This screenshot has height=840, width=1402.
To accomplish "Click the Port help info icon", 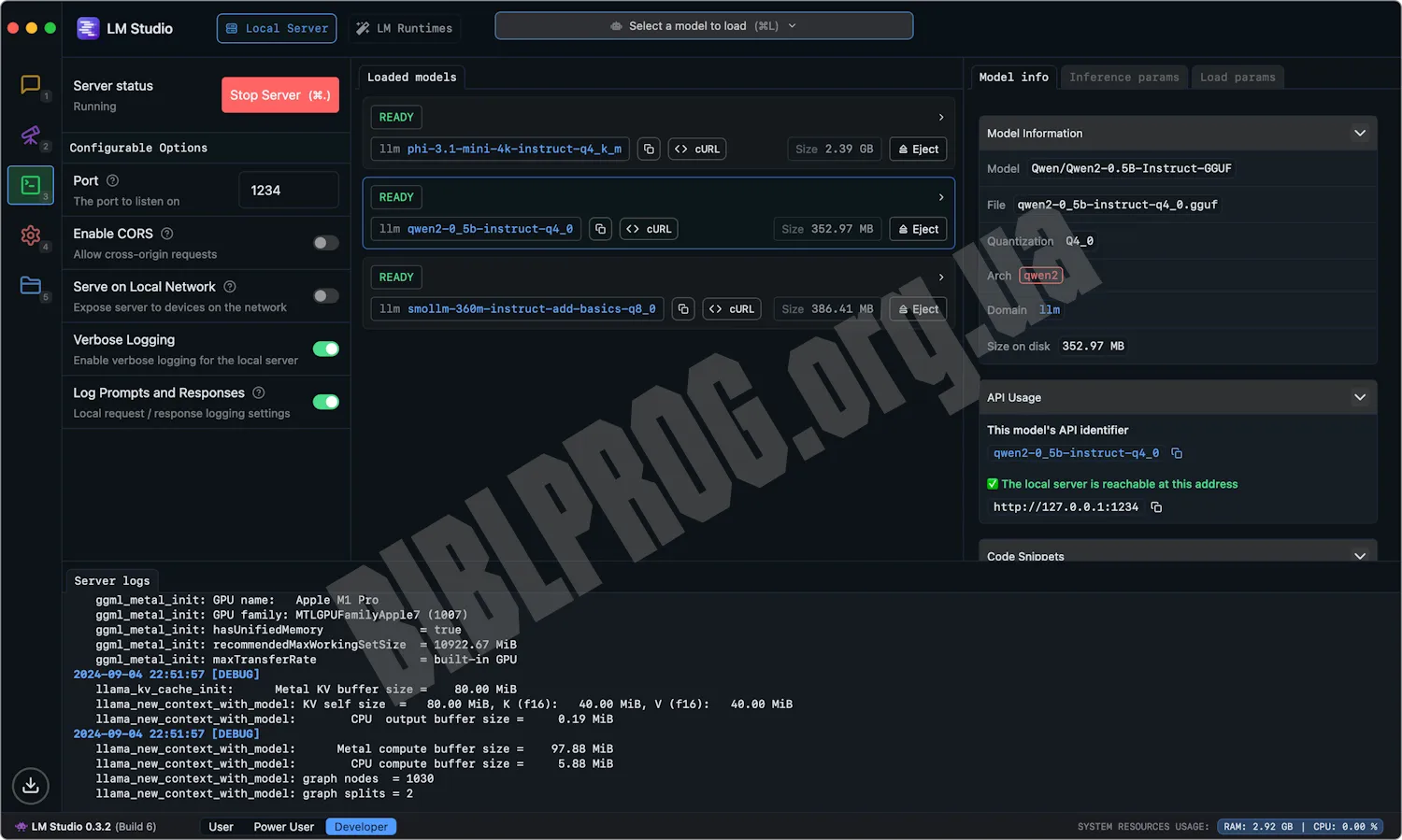I will (112, 180).
